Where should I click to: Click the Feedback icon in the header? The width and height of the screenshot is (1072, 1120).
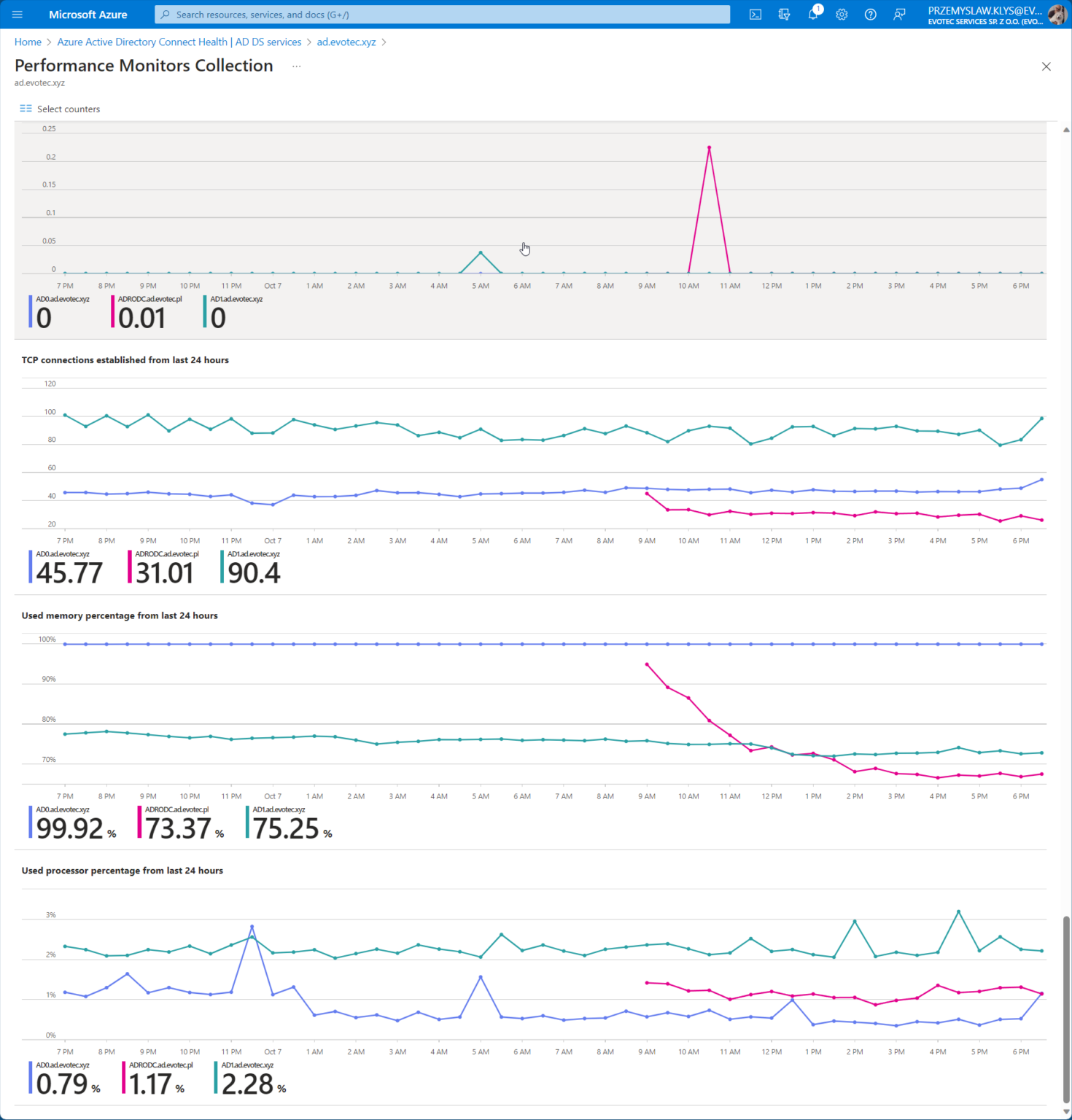coord(899,15)
